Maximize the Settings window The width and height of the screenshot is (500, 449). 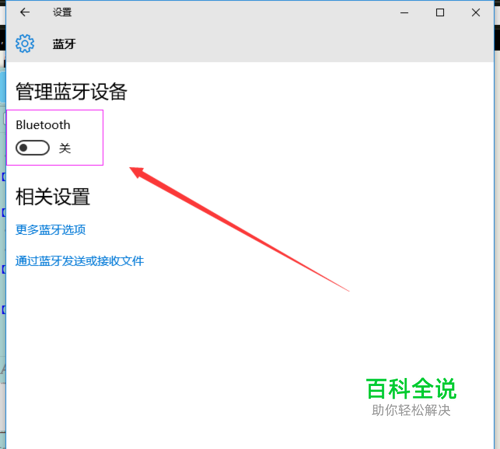[440, 13]
